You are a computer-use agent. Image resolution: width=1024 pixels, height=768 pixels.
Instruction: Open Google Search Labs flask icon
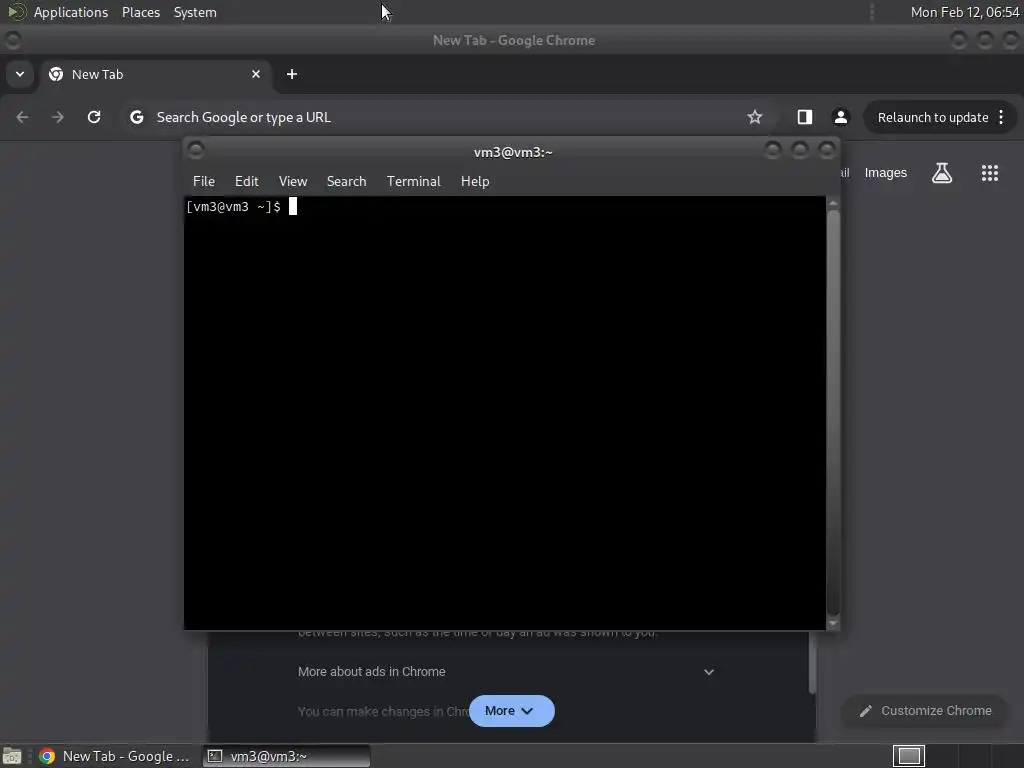click(x=942, y=173)
